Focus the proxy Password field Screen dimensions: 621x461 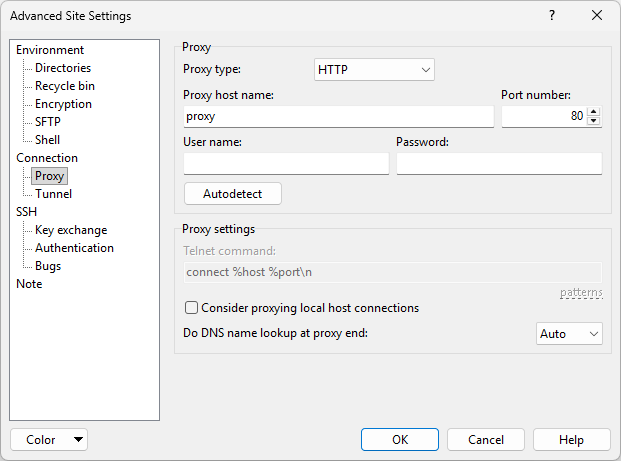499,164
